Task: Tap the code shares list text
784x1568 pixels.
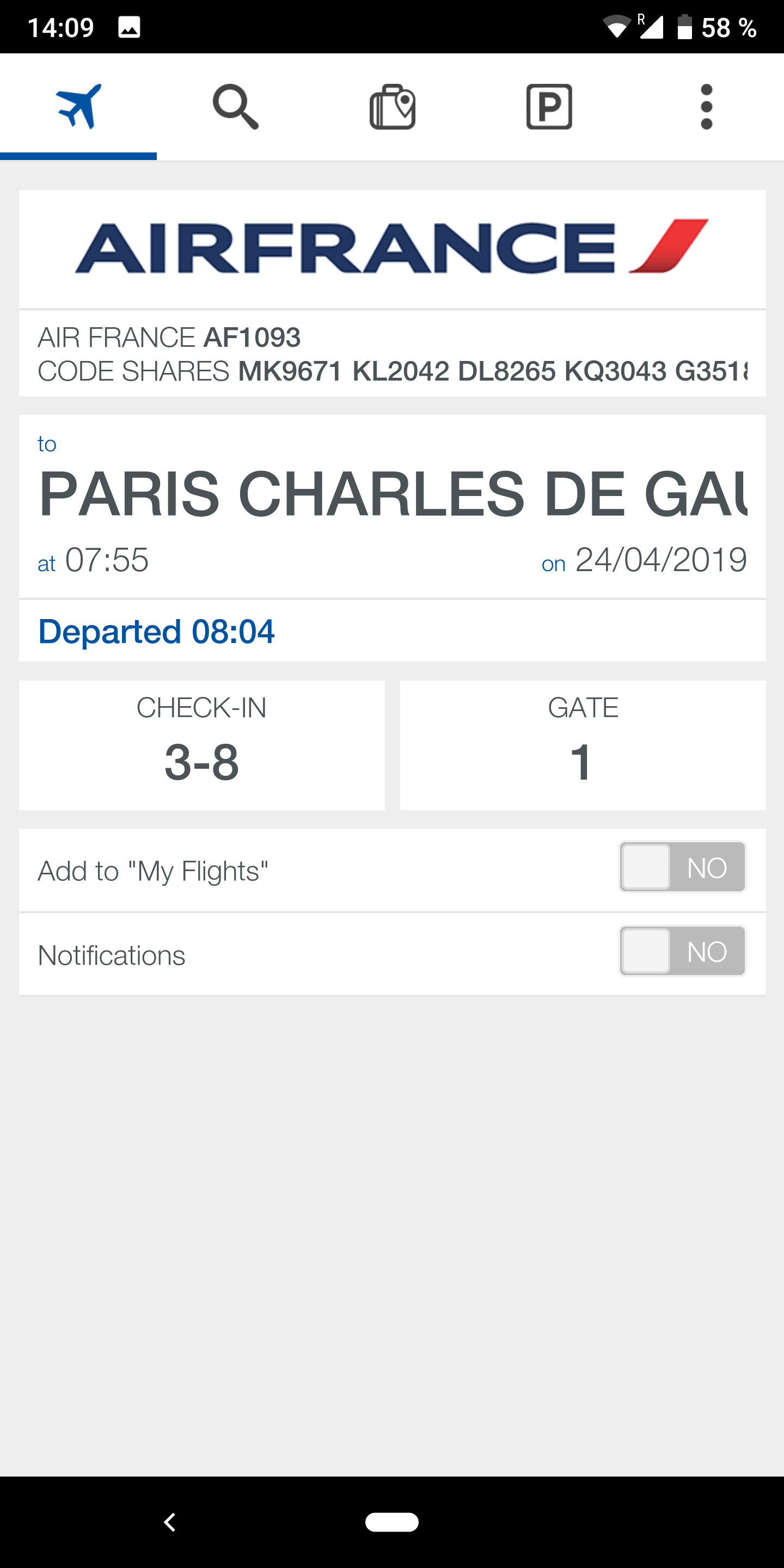Action: 392,371
